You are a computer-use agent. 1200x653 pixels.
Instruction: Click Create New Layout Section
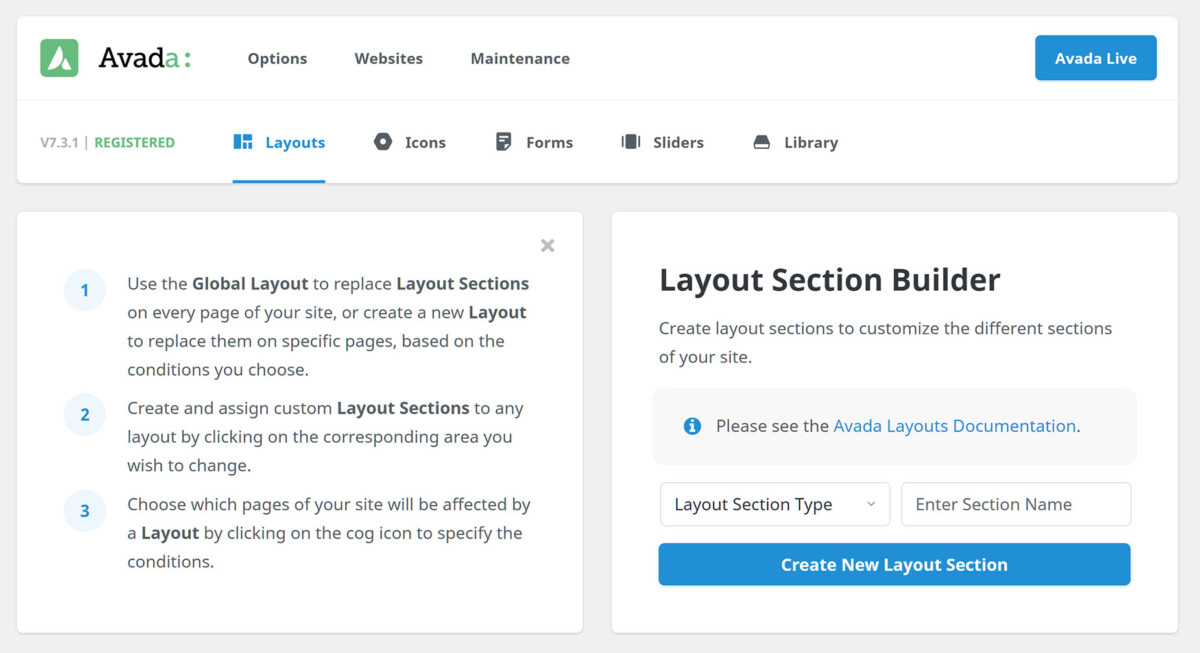893,564
